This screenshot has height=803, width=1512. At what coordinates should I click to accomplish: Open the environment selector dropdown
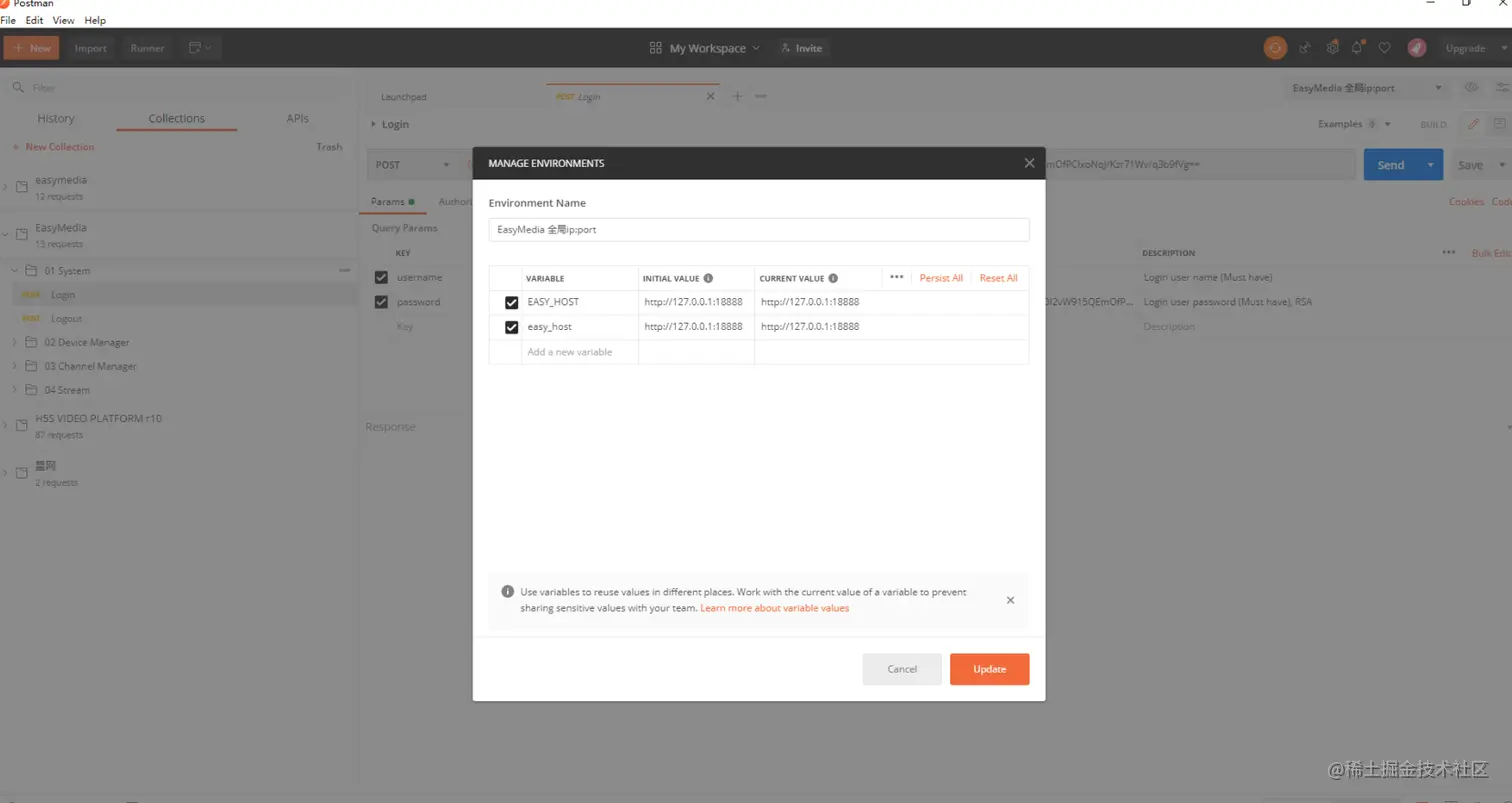click(x=1367, y=88)
